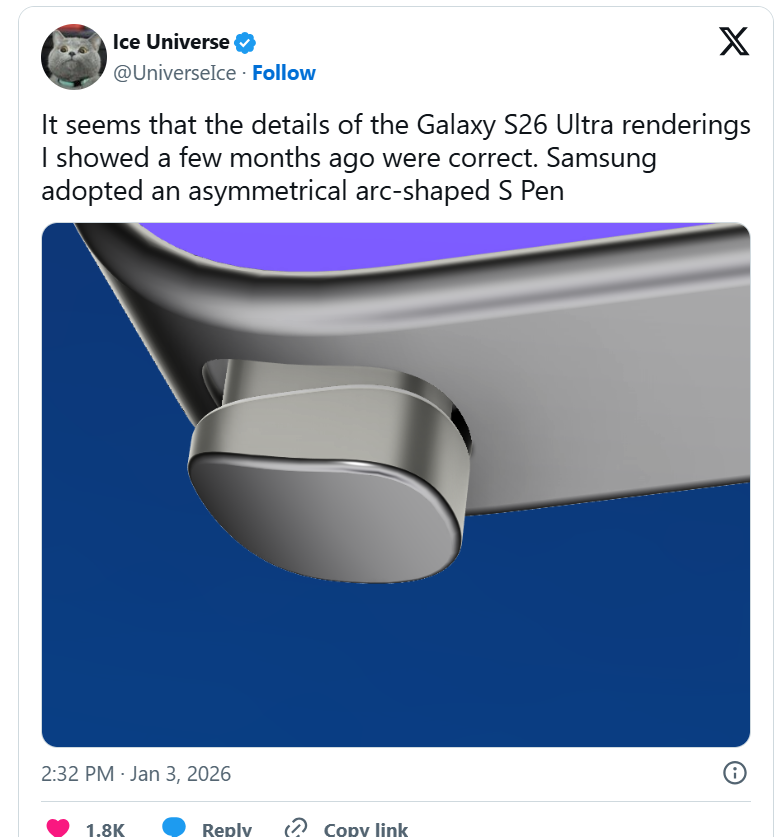Click the 1.8K likes count
Viewport: 778px width, 837px height.
(x=105, y=829)
